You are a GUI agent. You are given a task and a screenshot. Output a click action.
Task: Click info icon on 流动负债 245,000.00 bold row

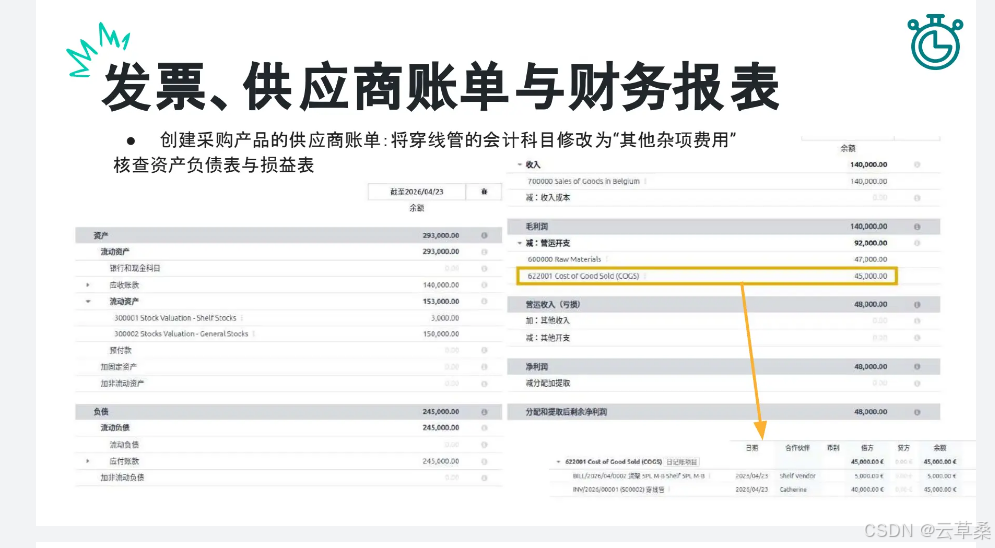484,427
